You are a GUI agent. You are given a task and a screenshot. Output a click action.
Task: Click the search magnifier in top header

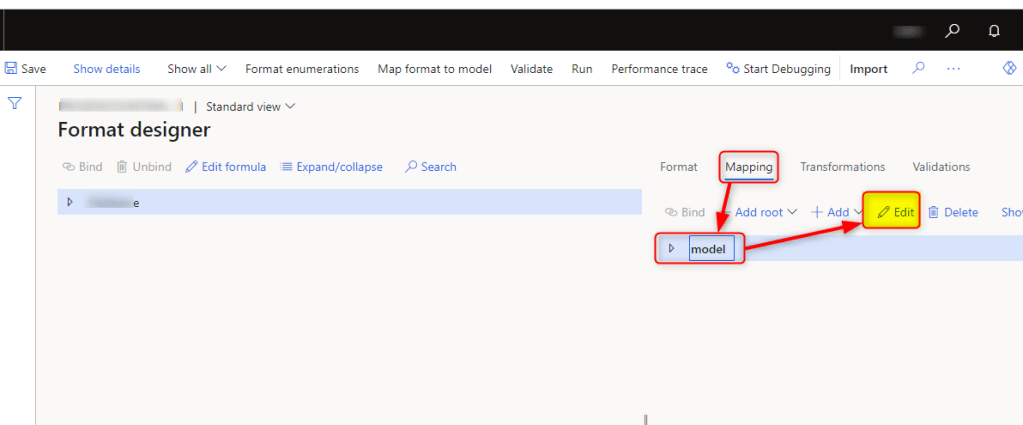pyautogui.click(x=952, y=31)
